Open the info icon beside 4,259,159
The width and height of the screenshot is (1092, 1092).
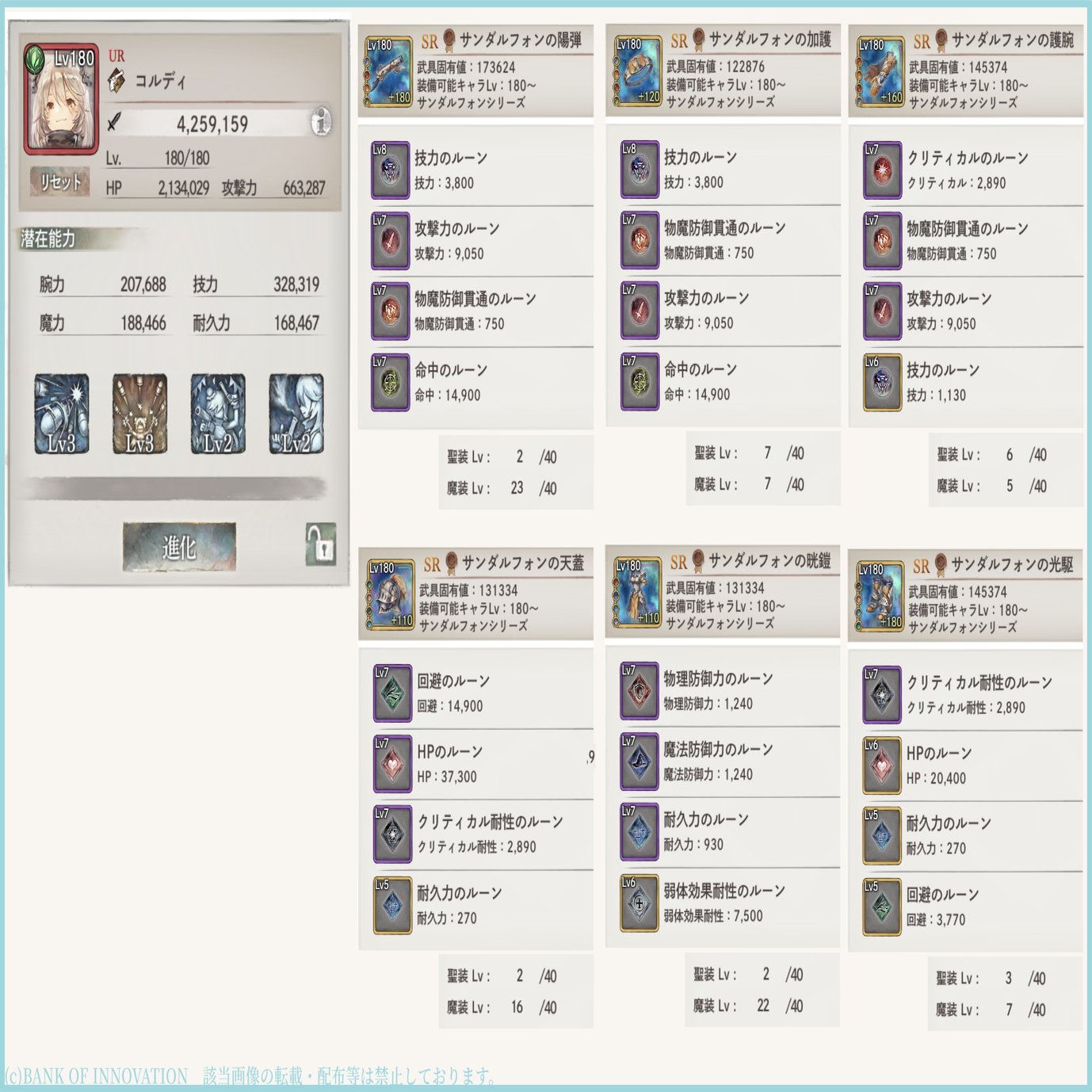320,123
